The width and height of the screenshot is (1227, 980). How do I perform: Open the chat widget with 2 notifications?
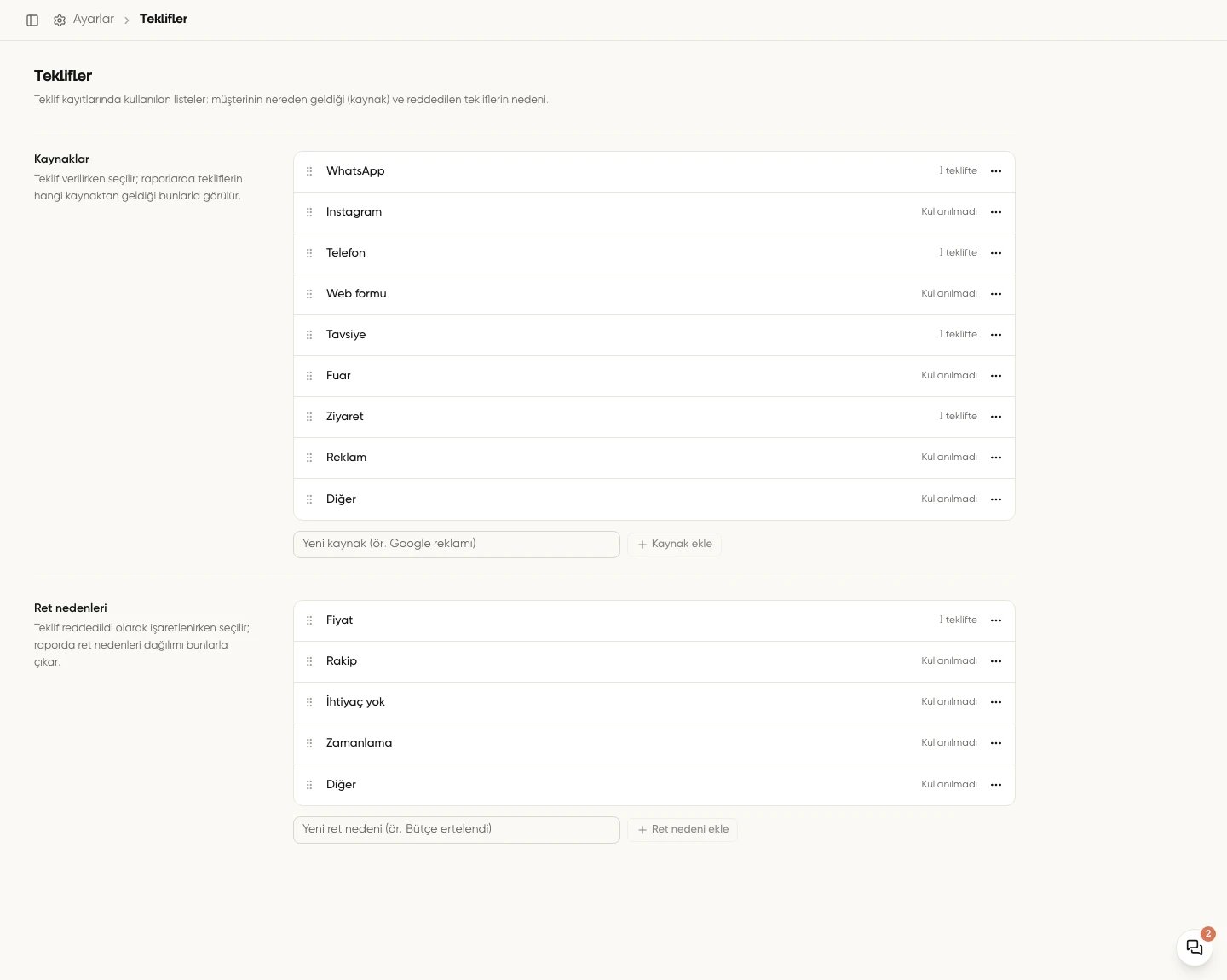pos(1195,947)
